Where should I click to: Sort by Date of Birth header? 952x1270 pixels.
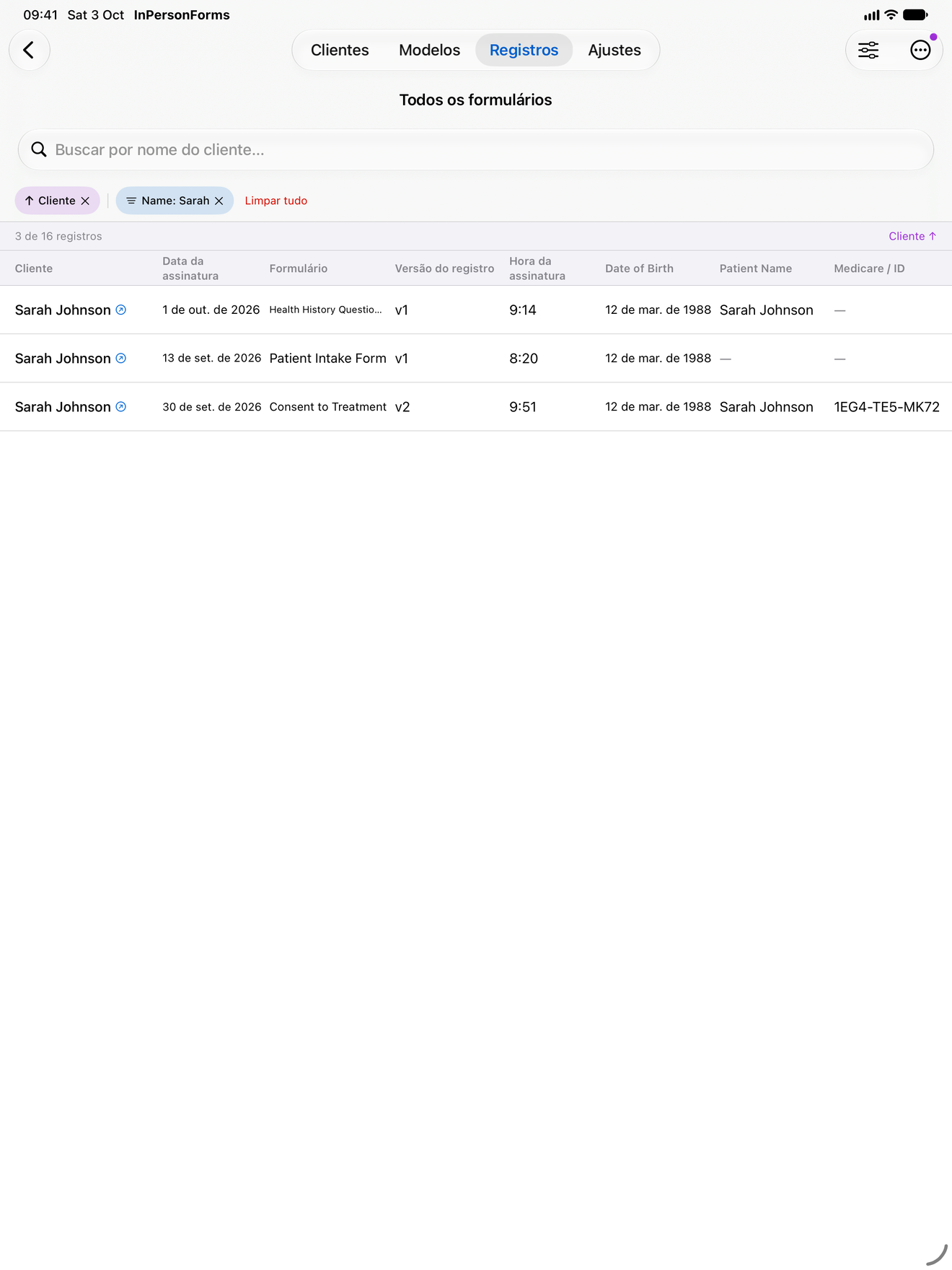(639, 268)
